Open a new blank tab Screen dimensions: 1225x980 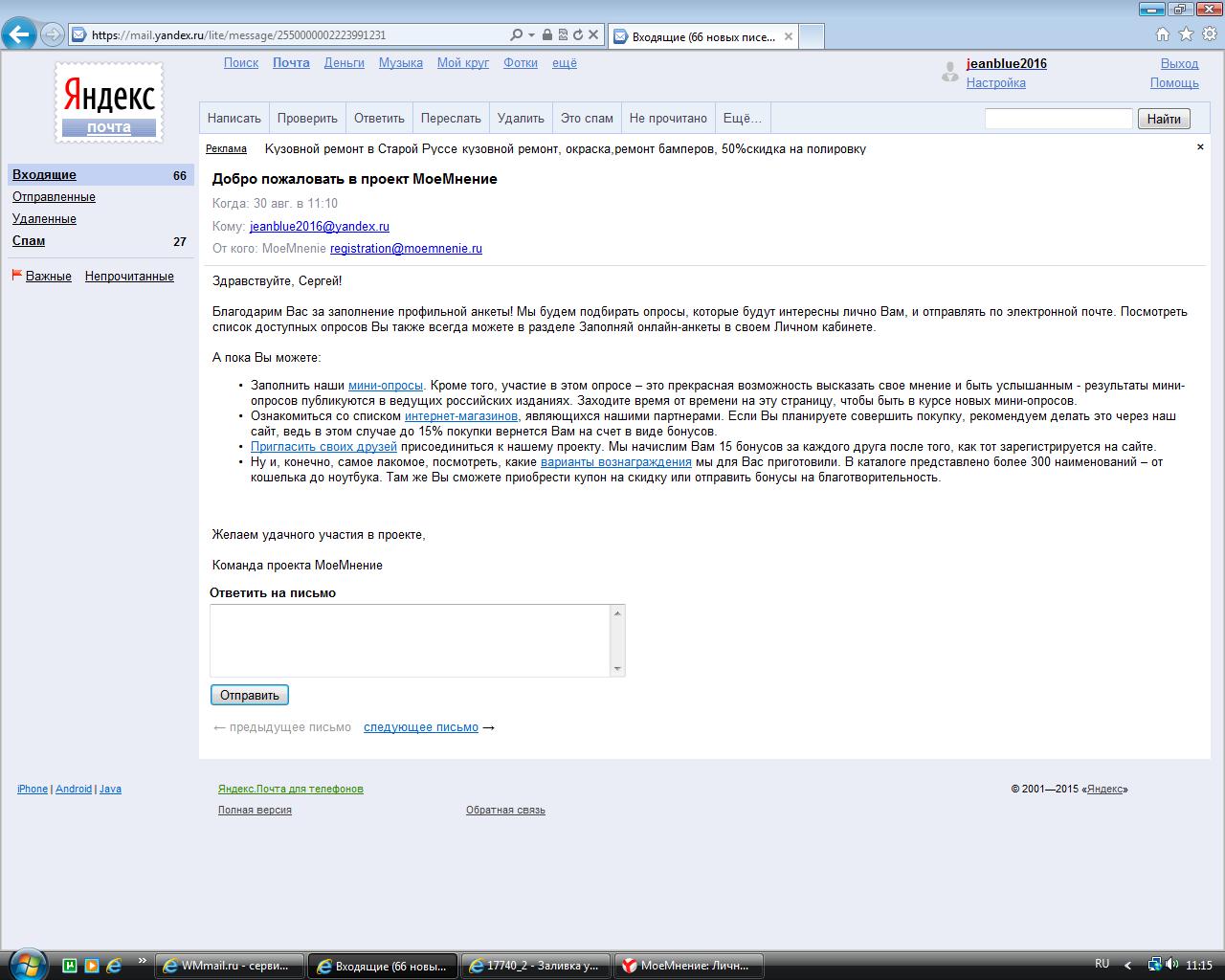pos(812,36)
